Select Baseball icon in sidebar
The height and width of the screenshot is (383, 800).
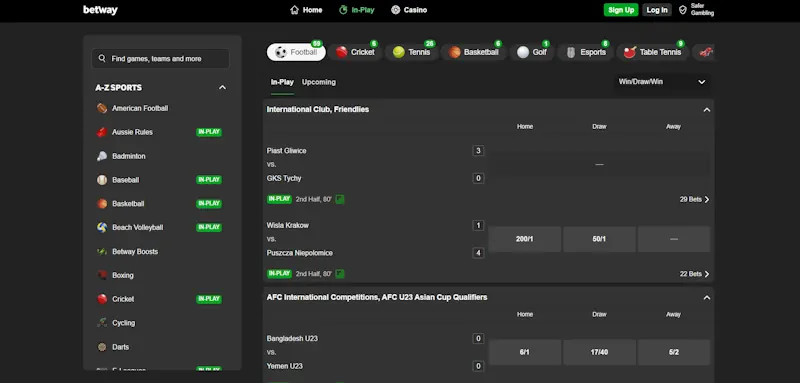(x=102, y=180)
